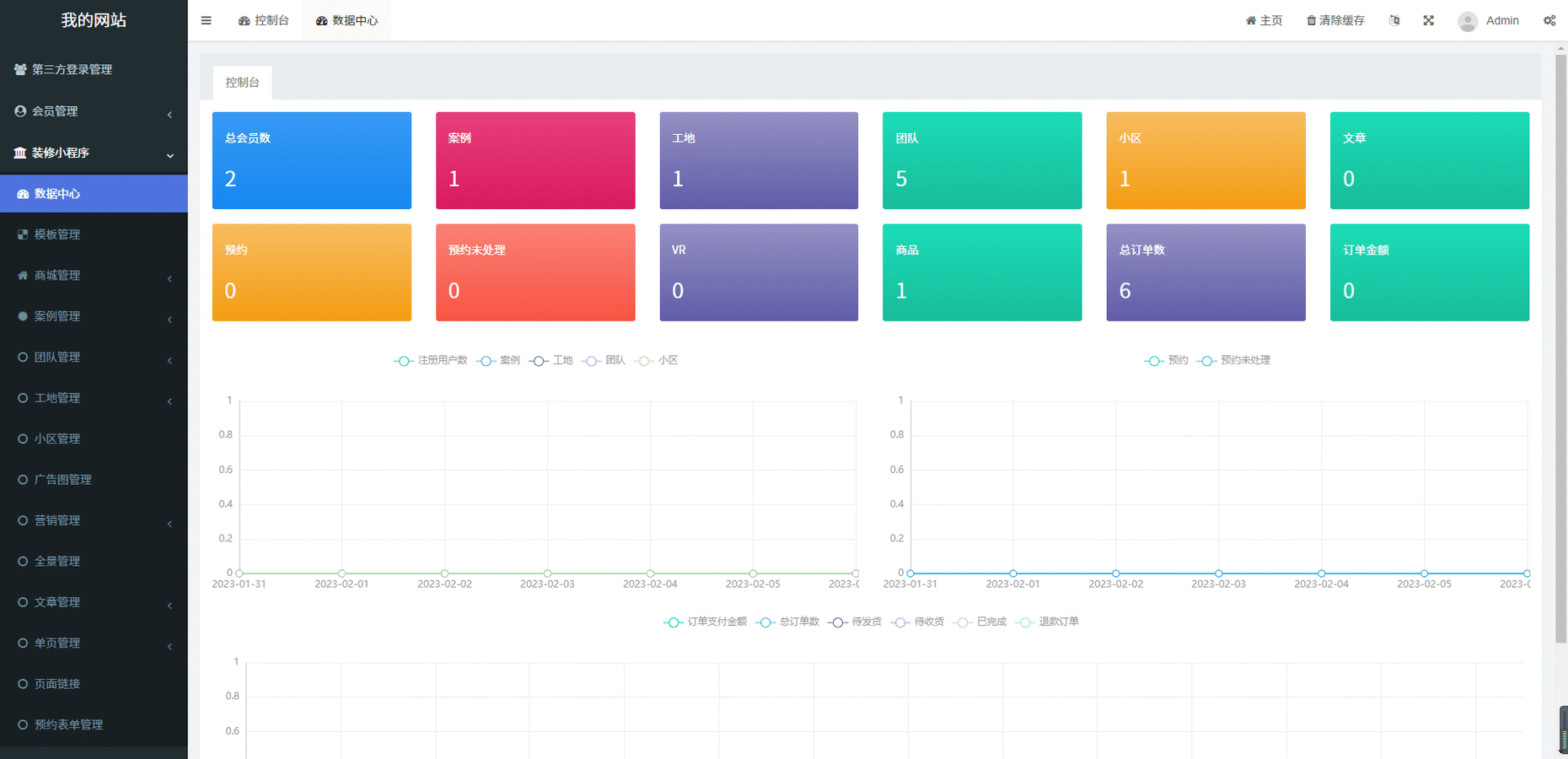This screenshot has width=1568, height=759.
Task: Click the home icon beside 主页
Action: [x=1251, y=20]
